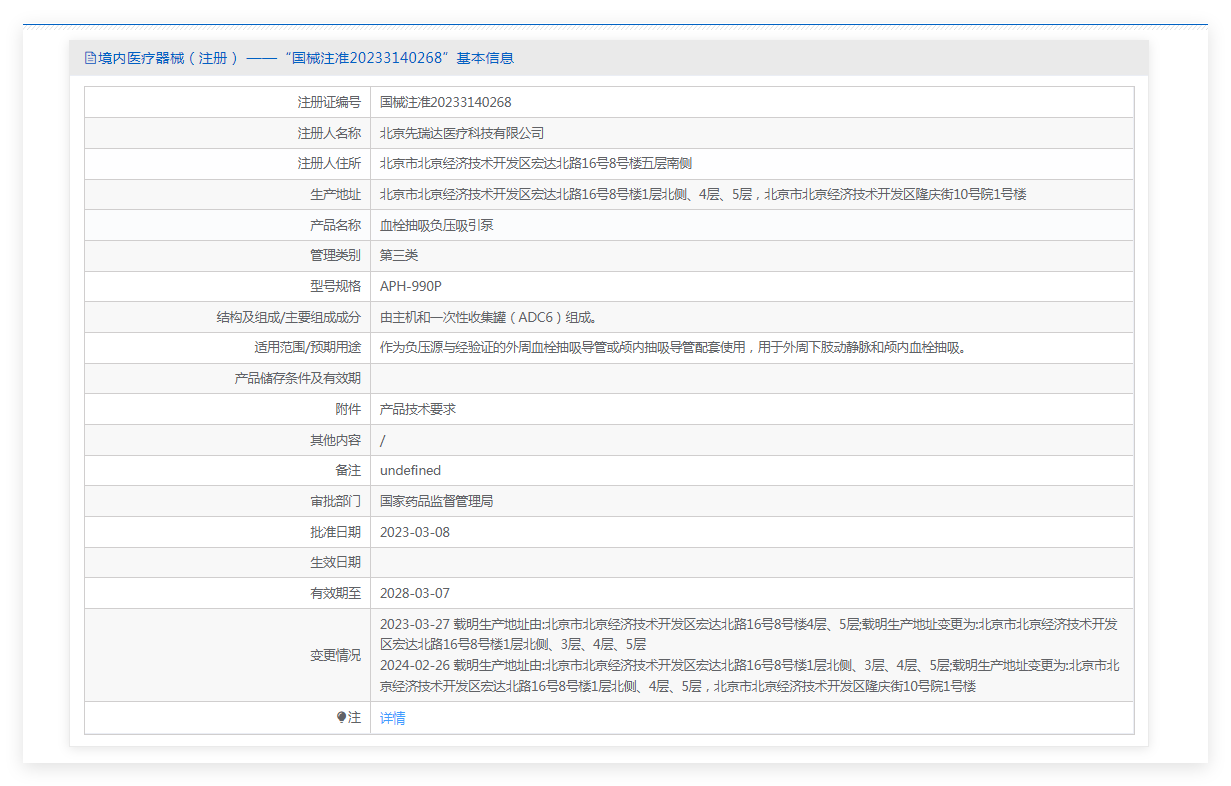Click the 适用范围/预期用途 description text

pyautogui.click(x=674, y=348)
